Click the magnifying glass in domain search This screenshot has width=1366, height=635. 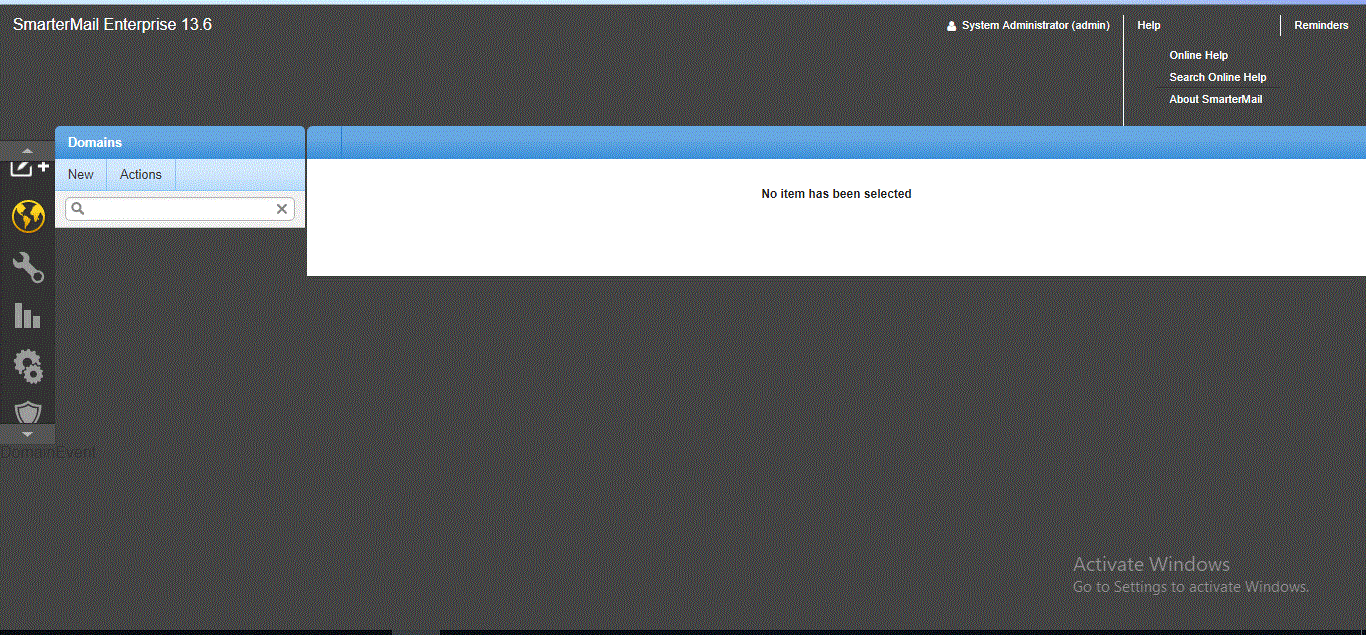click(78, 209)
